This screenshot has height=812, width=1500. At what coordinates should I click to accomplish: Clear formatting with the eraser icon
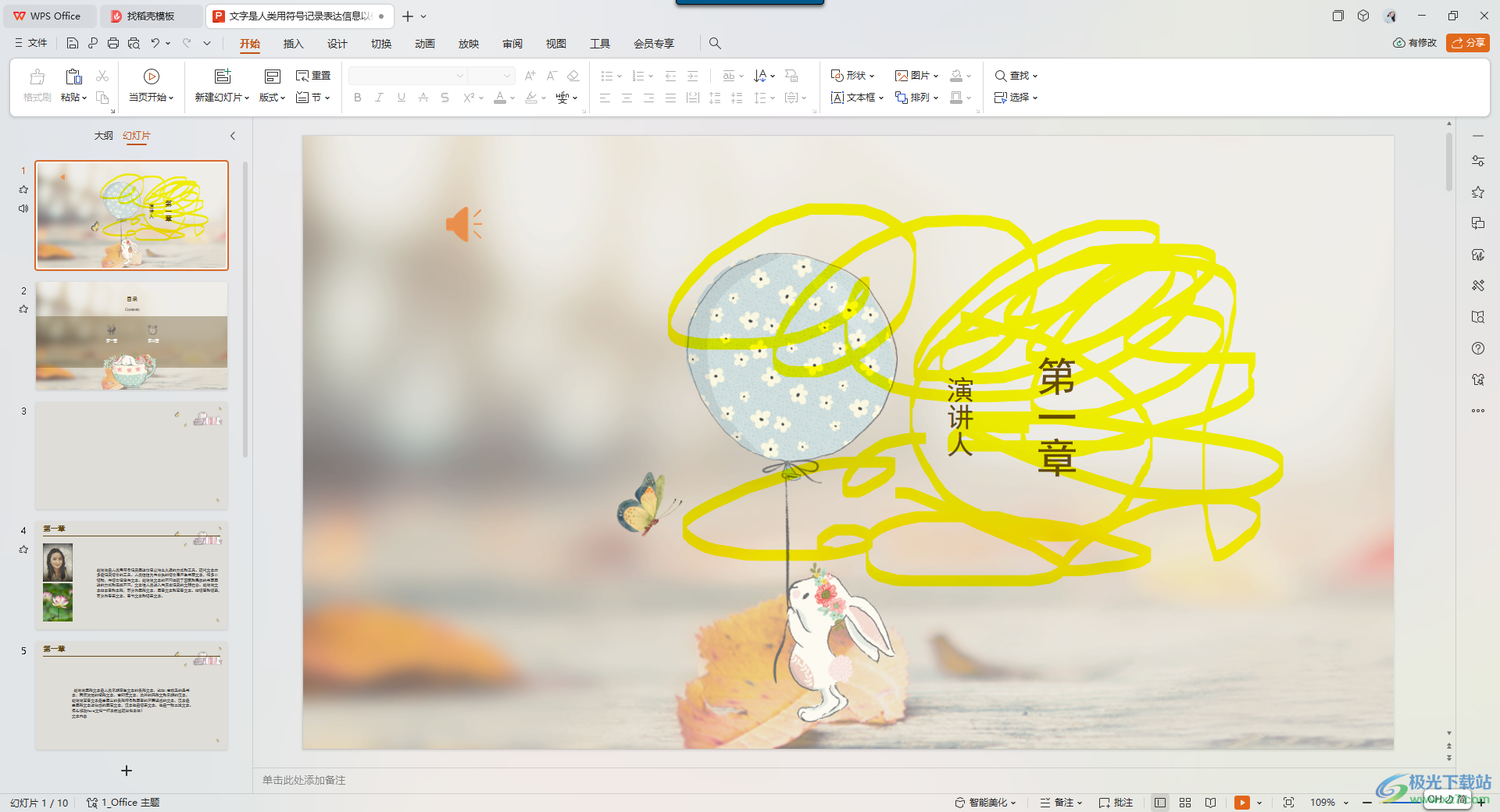click(x=573, y=76)
